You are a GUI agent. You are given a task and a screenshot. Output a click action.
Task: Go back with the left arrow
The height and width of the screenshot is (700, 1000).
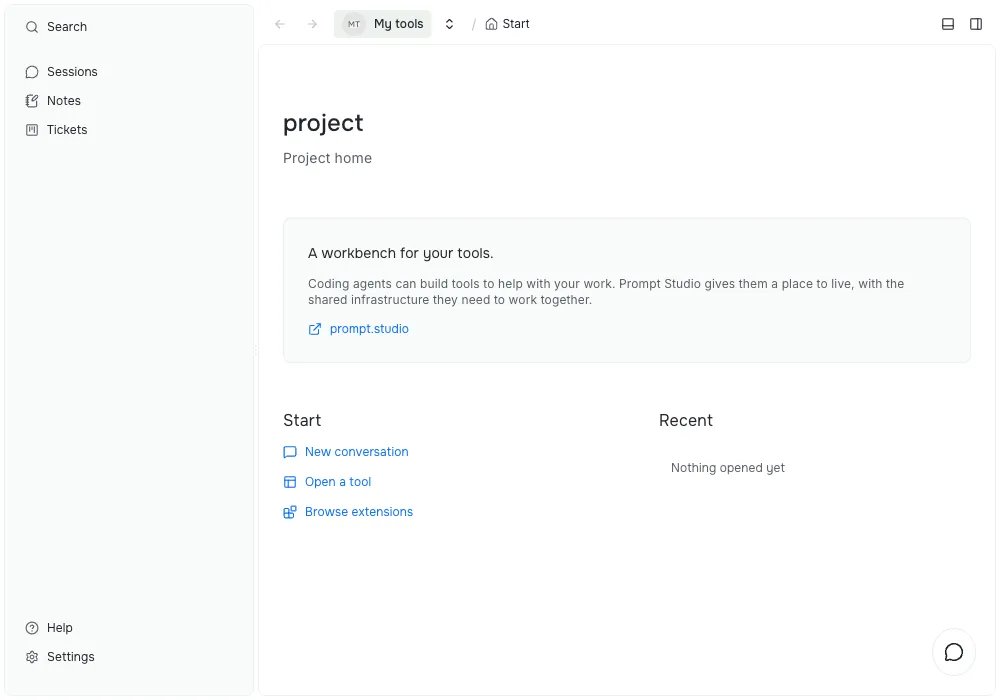(280, 24)
